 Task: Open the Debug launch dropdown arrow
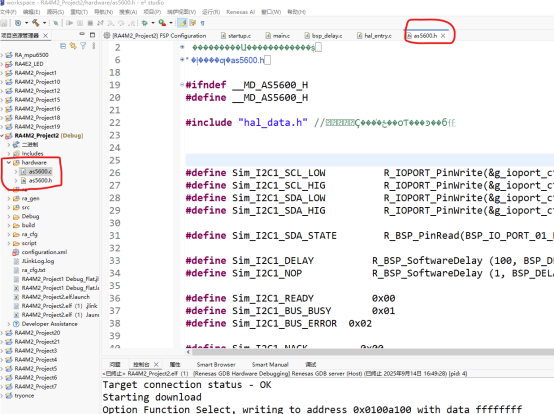coord(153,23)
